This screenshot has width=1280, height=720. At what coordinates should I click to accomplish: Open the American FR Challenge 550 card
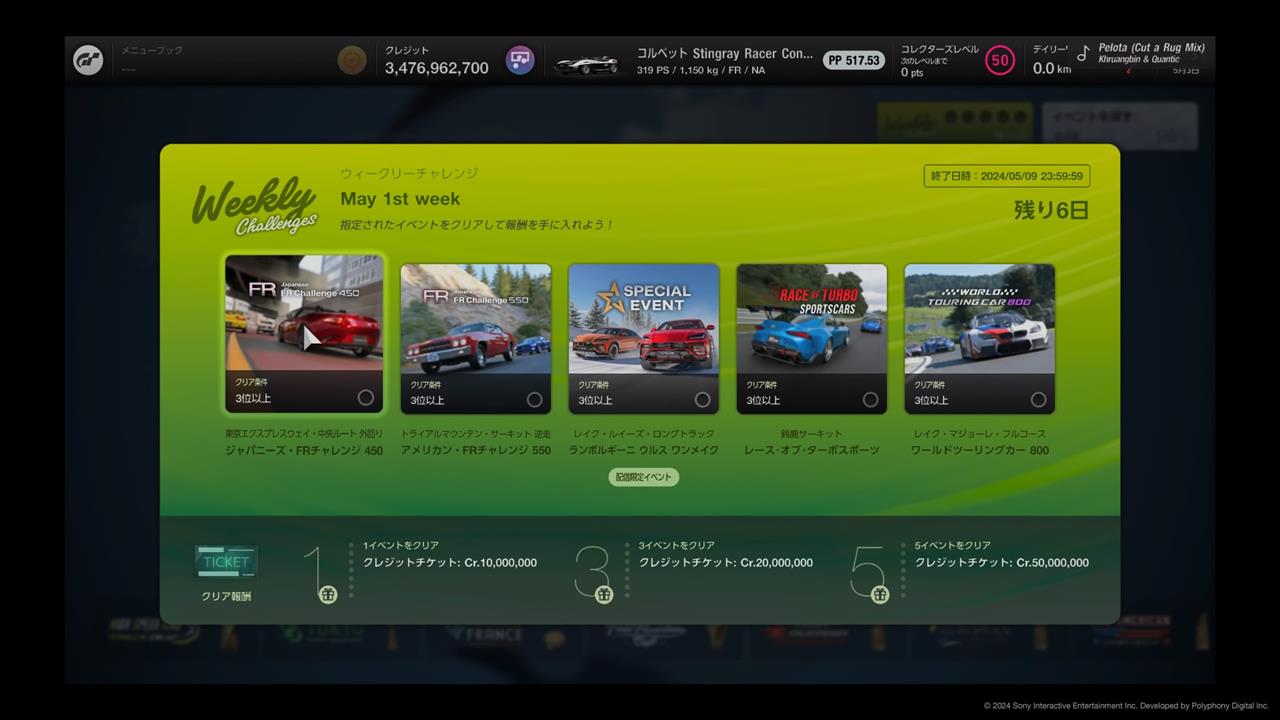476,339
